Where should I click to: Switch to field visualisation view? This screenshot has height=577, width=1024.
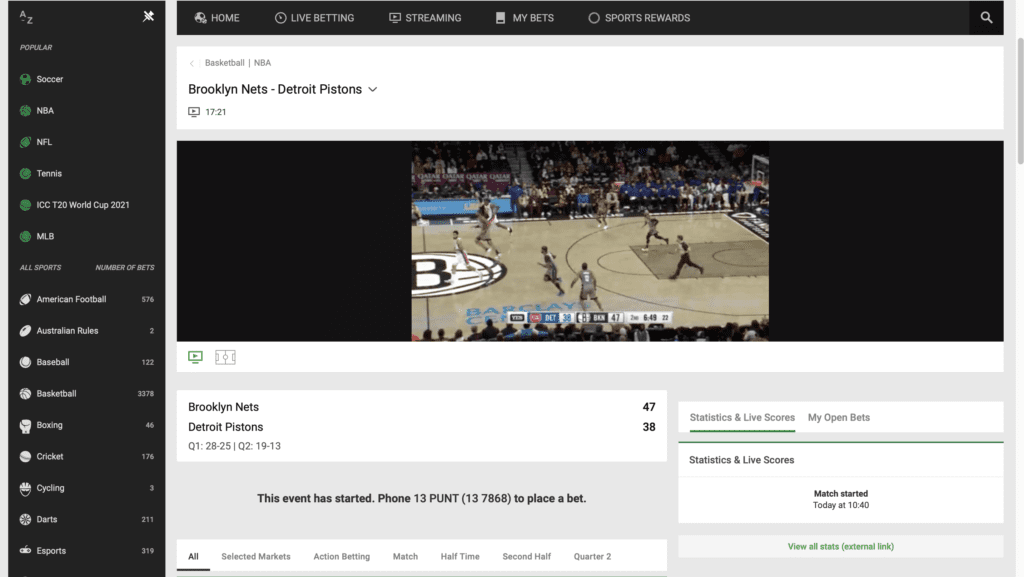tap(225, 357)
